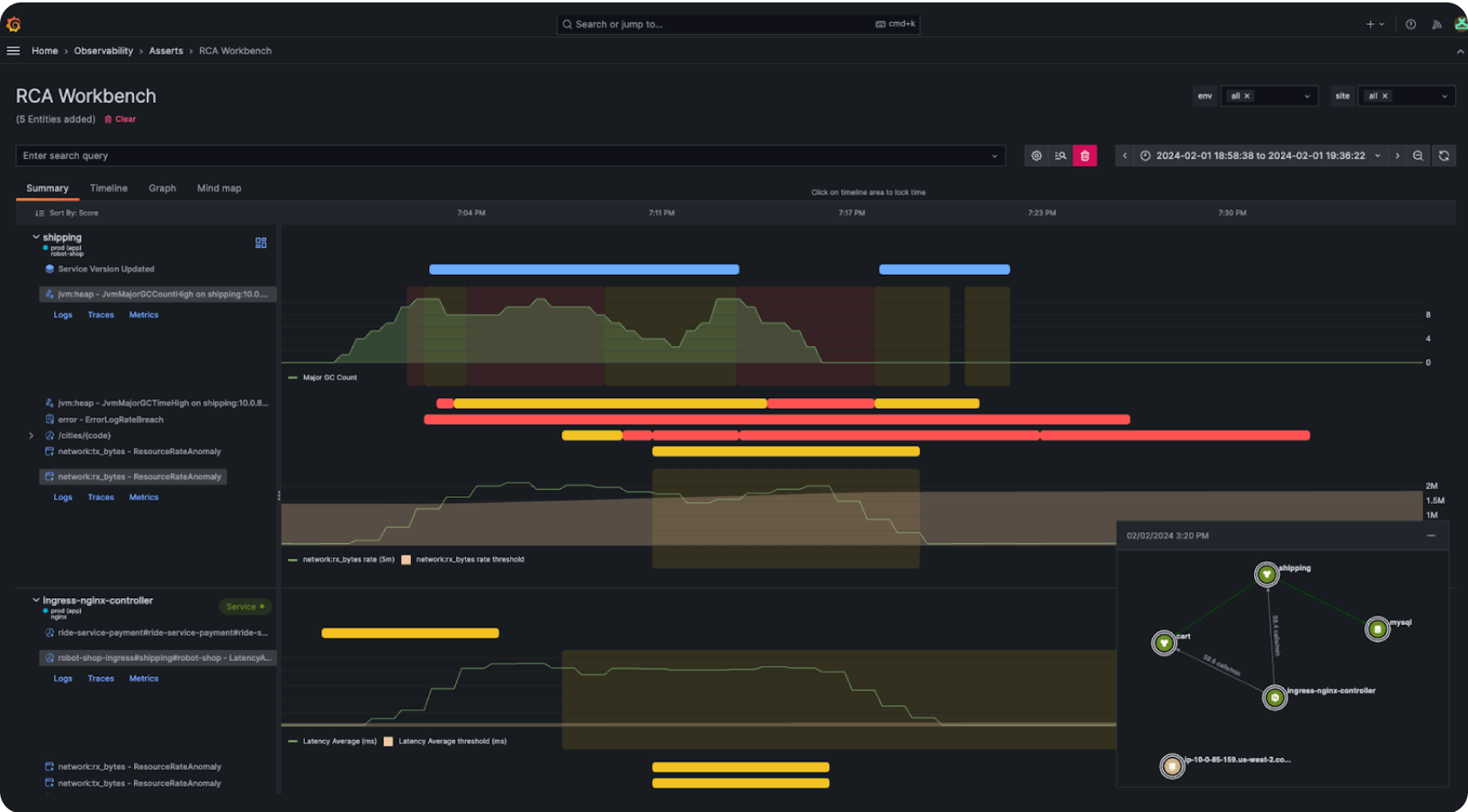Click the Grafana logo in the top-left corner
Viewport: 1468px width, 812px height.
(12, 23)
